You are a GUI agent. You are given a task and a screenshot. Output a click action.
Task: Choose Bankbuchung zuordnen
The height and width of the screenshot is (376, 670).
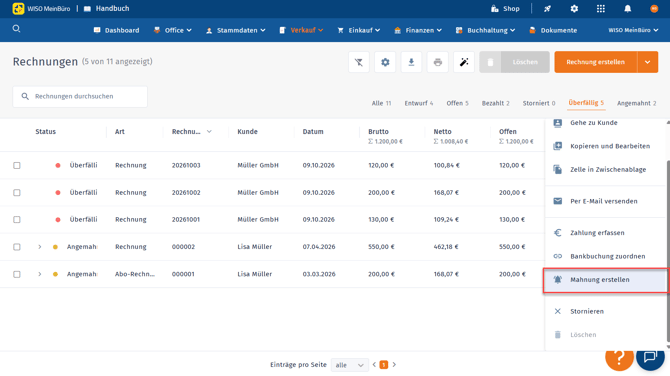pos(605,256)
